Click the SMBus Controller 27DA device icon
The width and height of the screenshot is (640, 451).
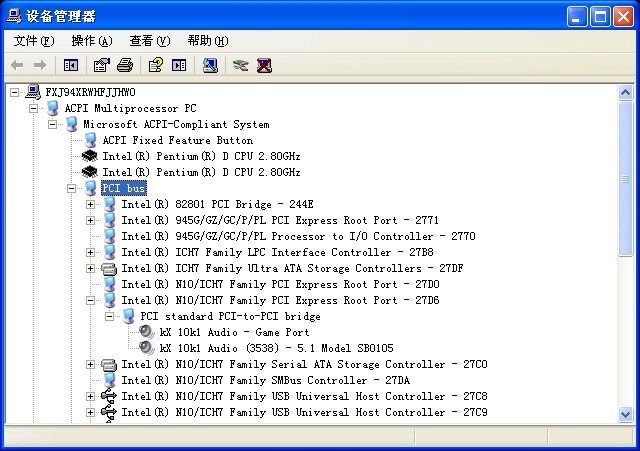coord(109,380)
